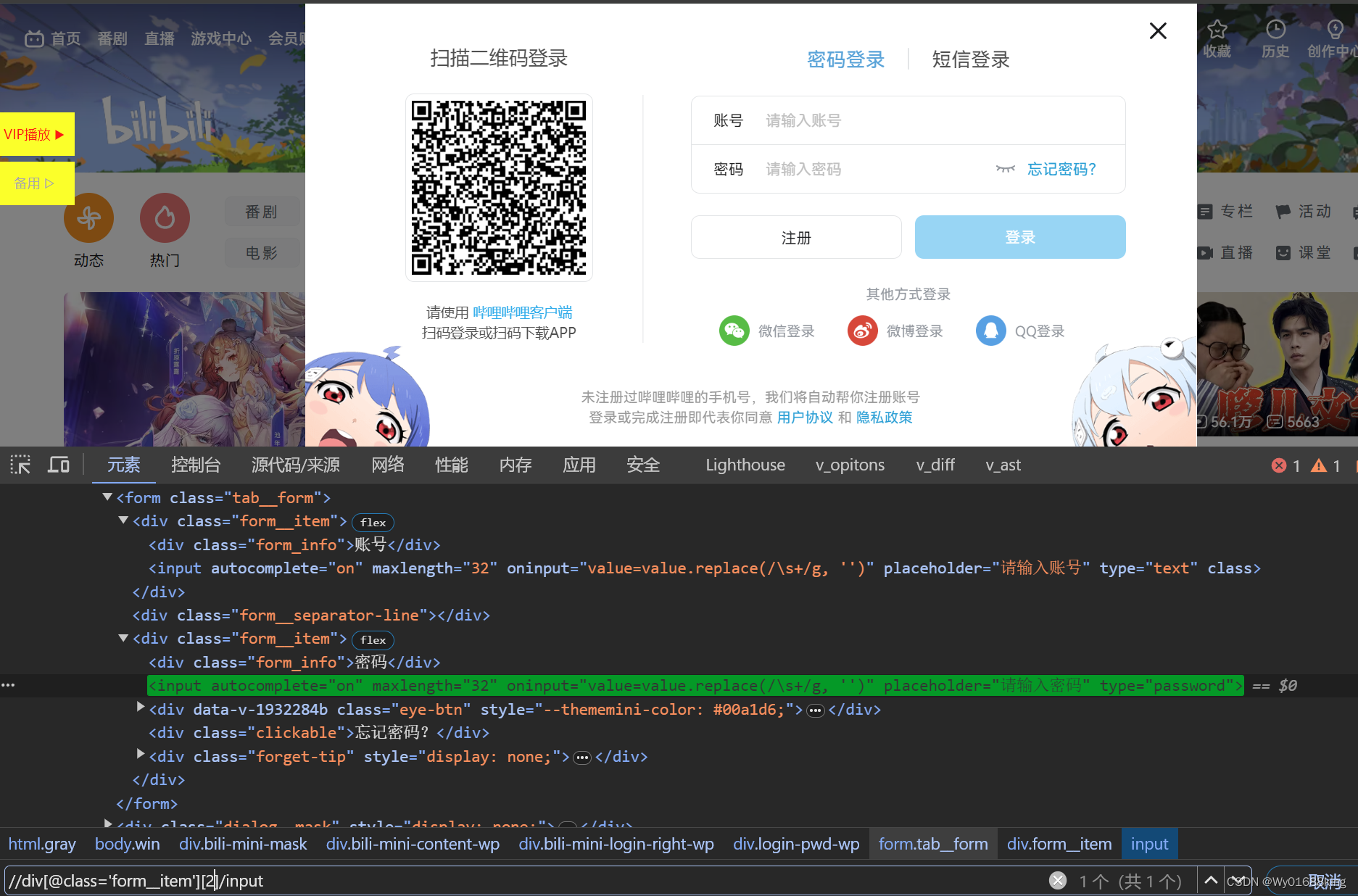The height and width of the screenshot is (896, 1358).
Task: Select div.login-pwd-wp in breadcrumb
Action: click(x=796, y=844)
